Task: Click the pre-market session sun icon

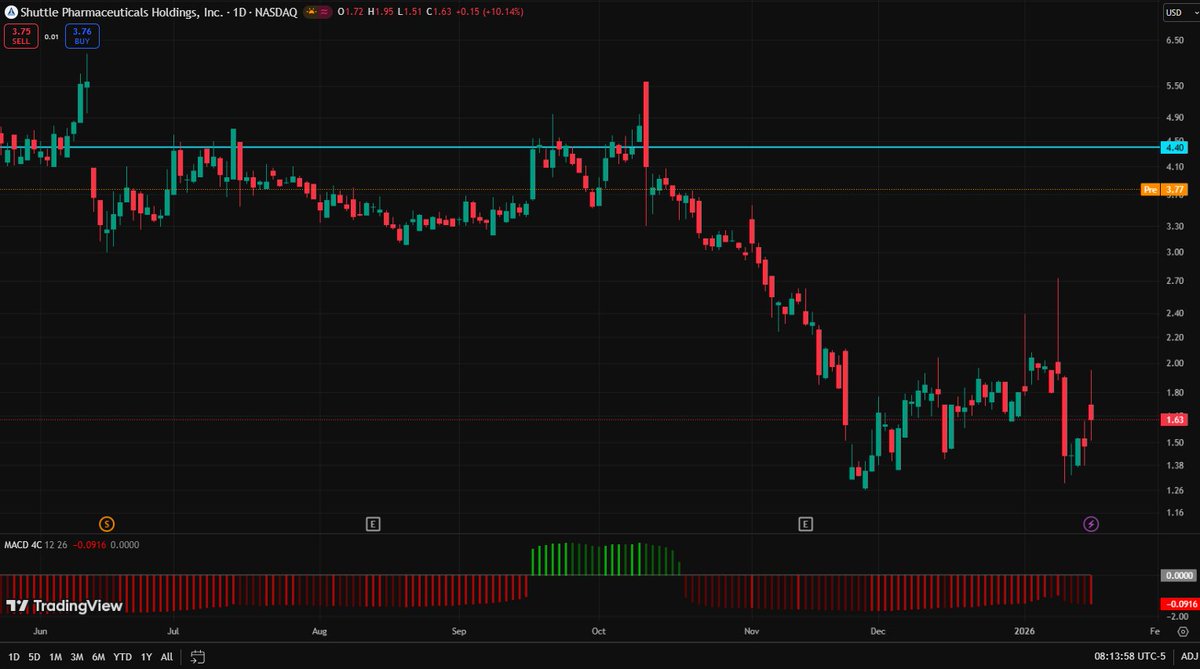Action: tap(311, 12)
